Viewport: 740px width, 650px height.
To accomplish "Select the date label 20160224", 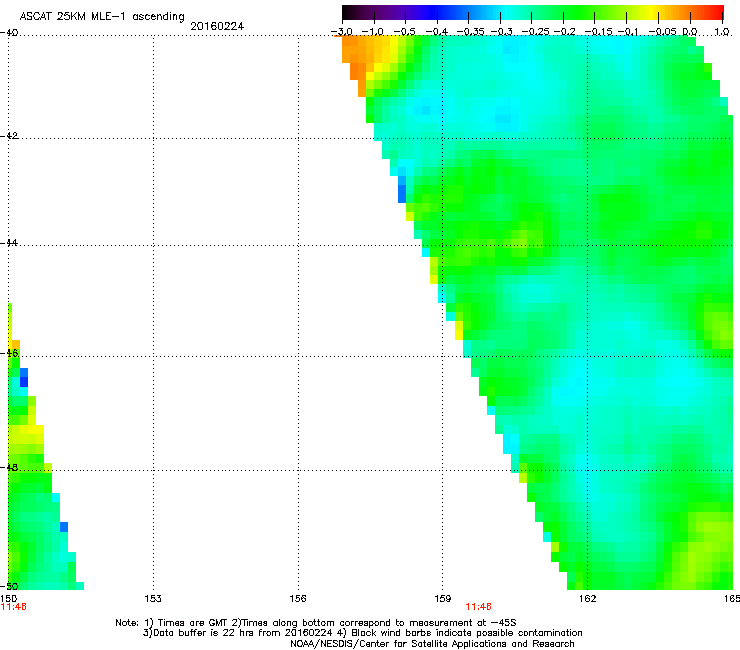I will coord(217,26).
